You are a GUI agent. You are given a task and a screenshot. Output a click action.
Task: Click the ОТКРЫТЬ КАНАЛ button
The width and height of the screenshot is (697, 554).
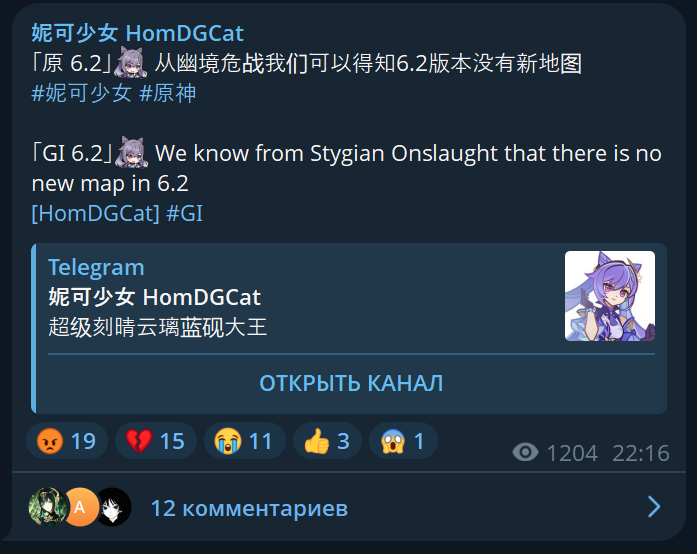tap(351, 383)
